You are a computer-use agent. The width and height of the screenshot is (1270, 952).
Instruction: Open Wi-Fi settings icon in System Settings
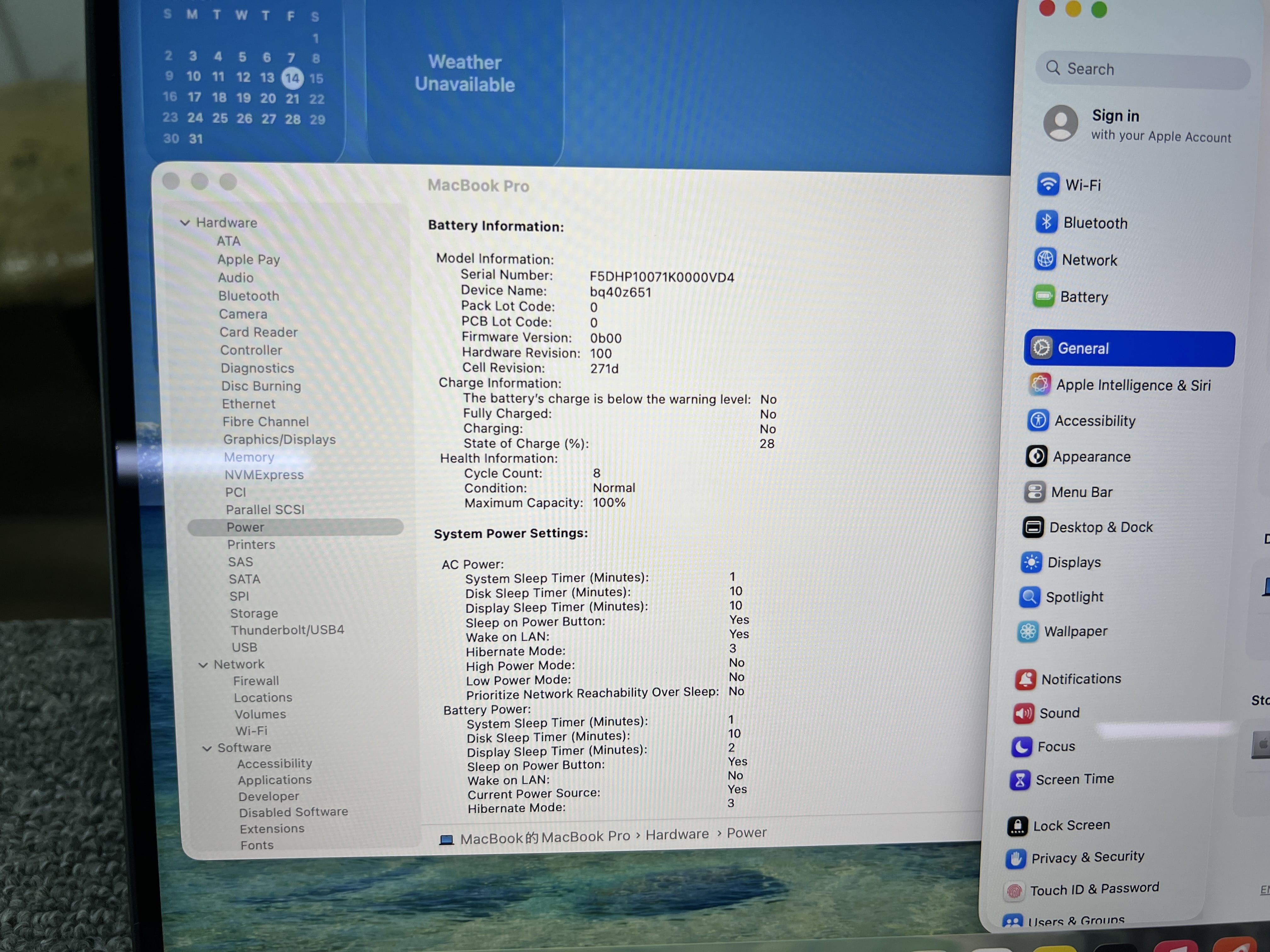[x=1048, y=184]
